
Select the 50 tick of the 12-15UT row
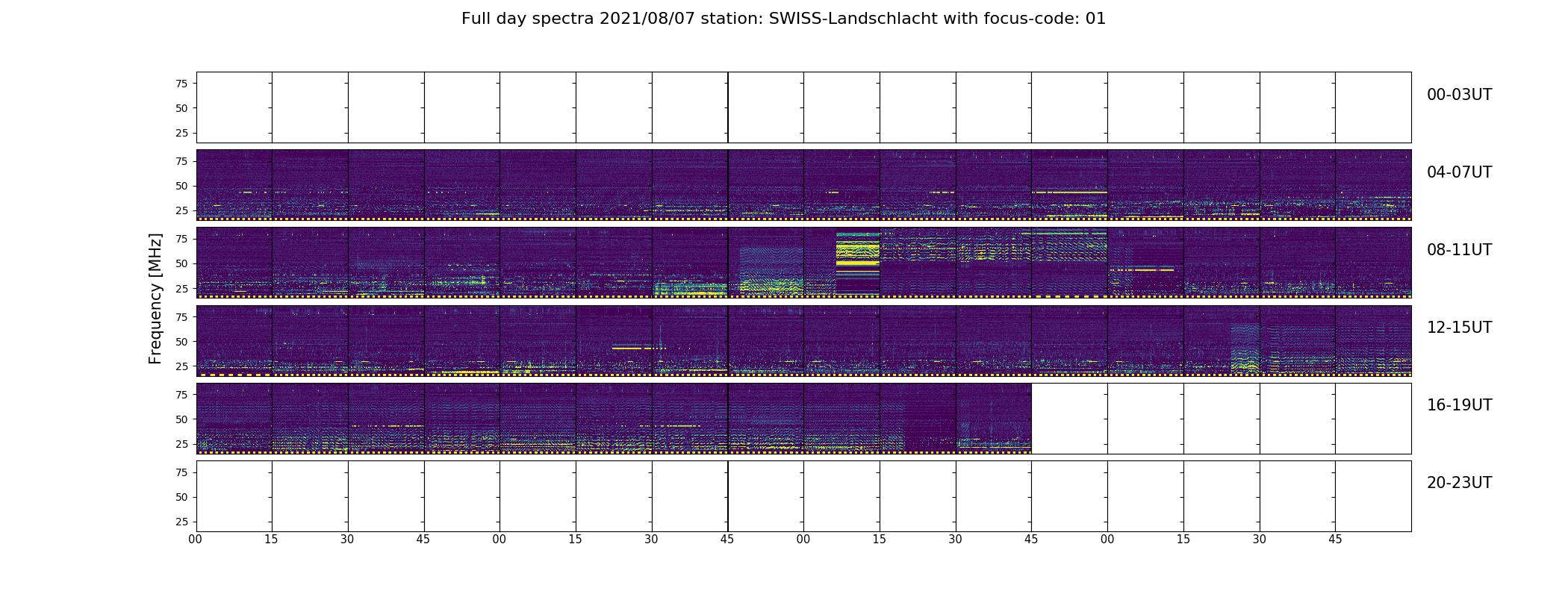181,342
